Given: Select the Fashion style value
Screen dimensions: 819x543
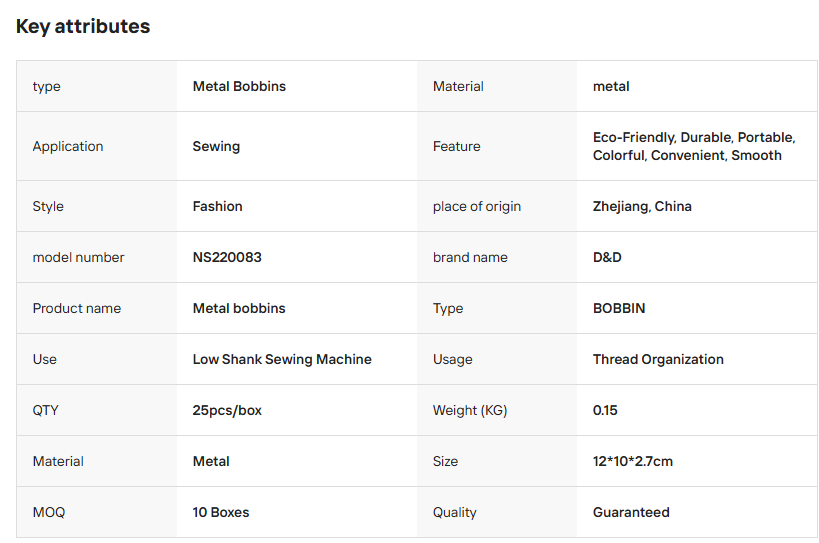Looking at the screenshot, I should click(217, 206).
